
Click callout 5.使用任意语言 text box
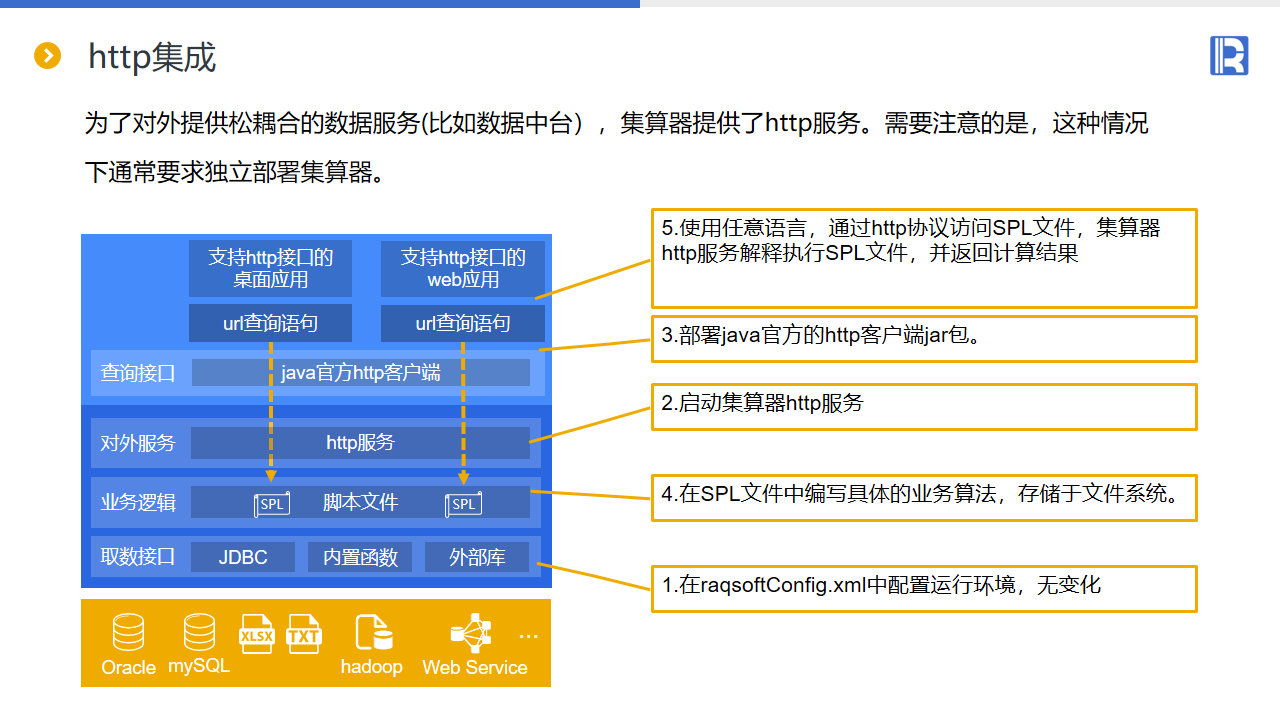click(924, 258)
